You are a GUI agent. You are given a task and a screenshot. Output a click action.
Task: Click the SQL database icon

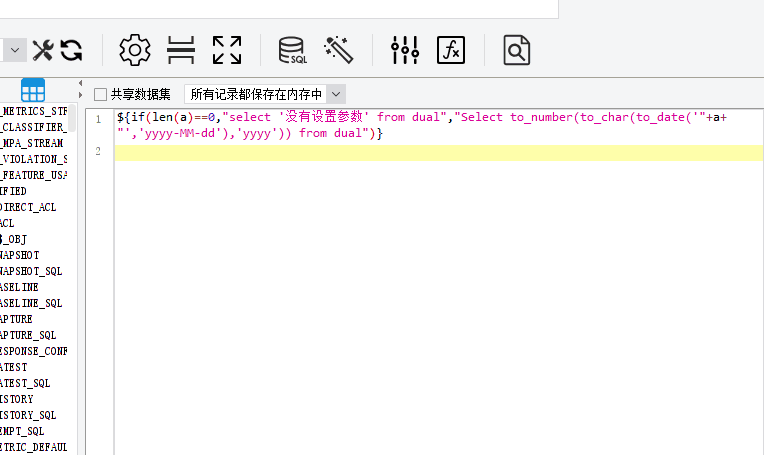pos(292,50)
